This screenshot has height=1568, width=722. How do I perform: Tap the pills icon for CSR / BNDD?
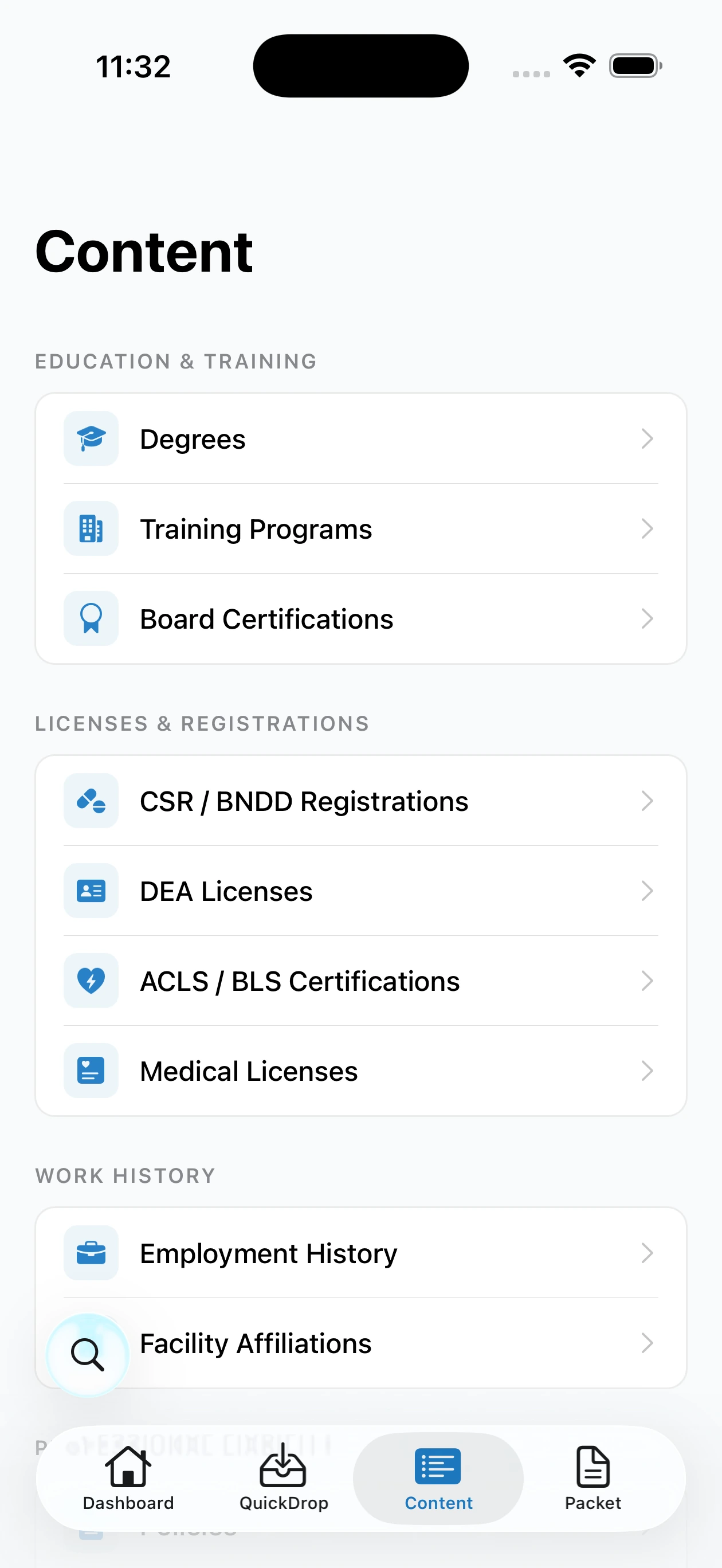coord(91,801)
